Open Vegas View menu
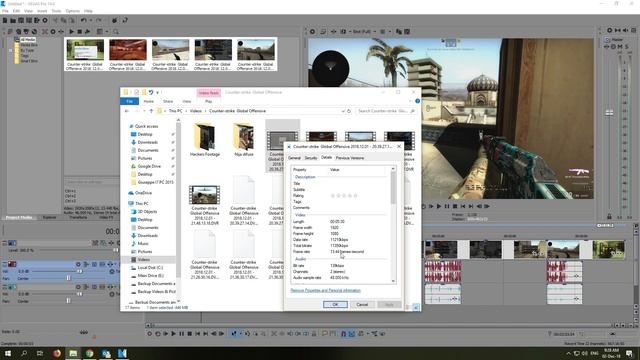 pyautogui.click(x=29, y=11)
